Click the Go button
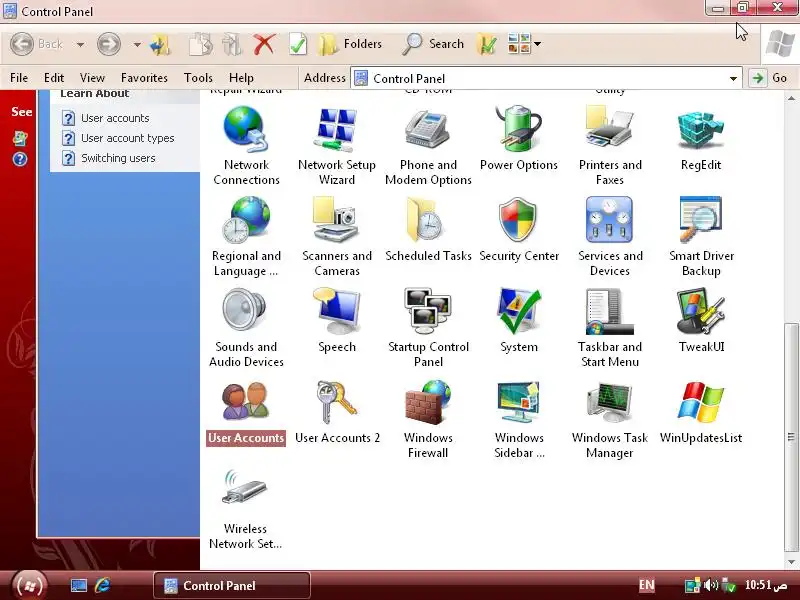 coord(769,78)
